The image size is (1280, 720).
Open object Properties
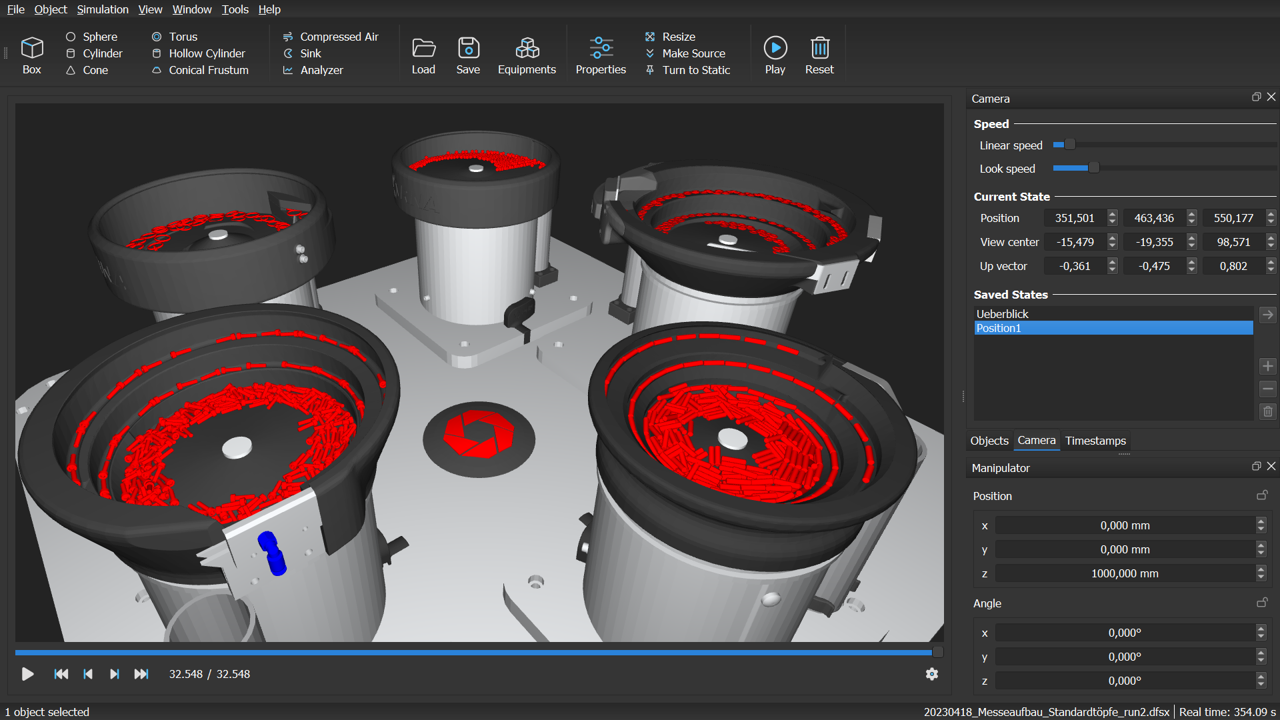601,55
